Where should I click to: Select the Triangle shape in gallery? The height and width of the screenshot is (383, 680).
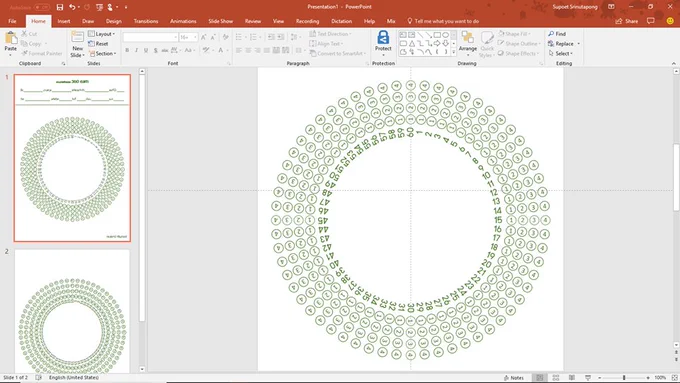pos(412,43)
